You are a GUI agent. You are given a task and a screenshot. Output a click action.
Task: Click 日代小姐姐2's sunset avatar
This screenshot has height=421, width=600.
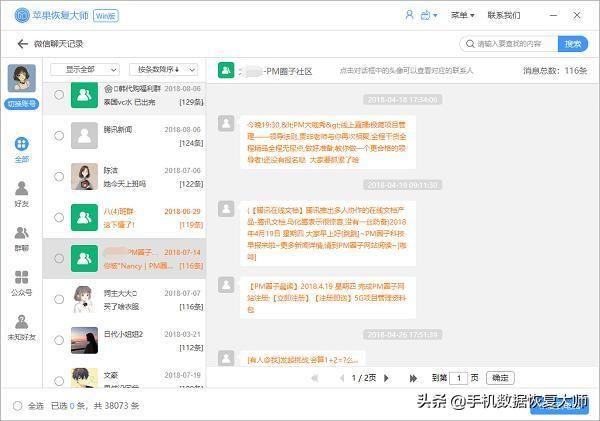coord(85,340)
